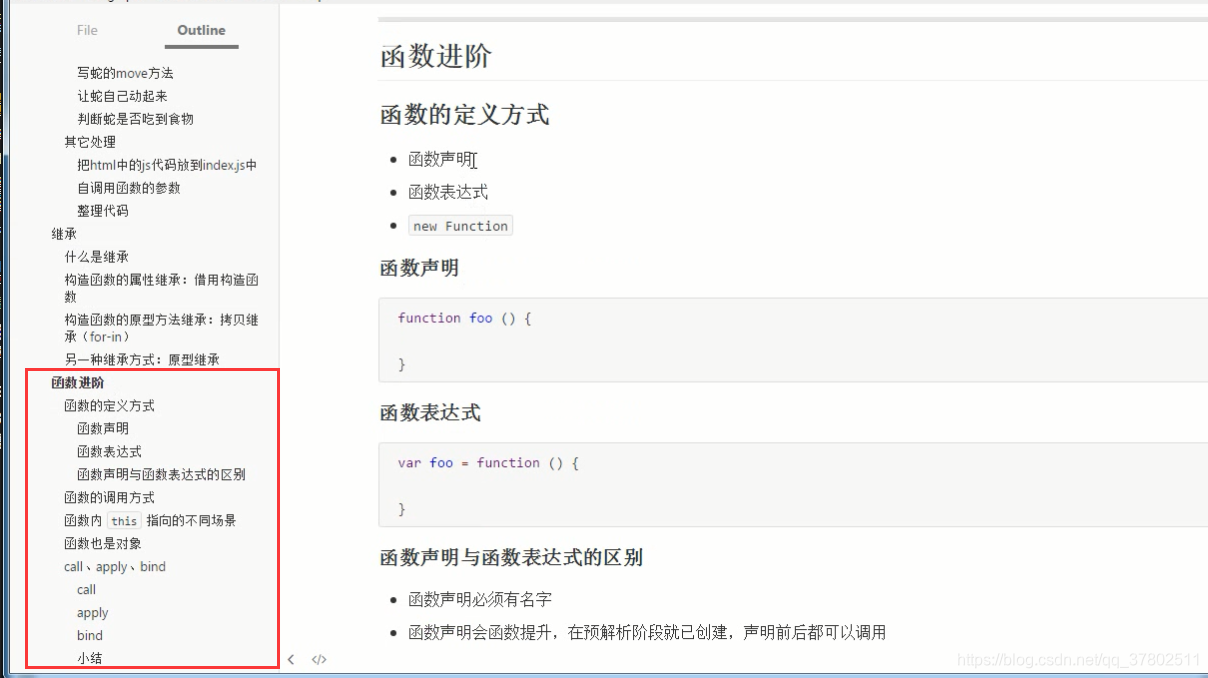Viewport: 1208px width, 678px height.
Task: Select outline item 另一种继承方式：原型继承
Action: (x=142, y=360)
